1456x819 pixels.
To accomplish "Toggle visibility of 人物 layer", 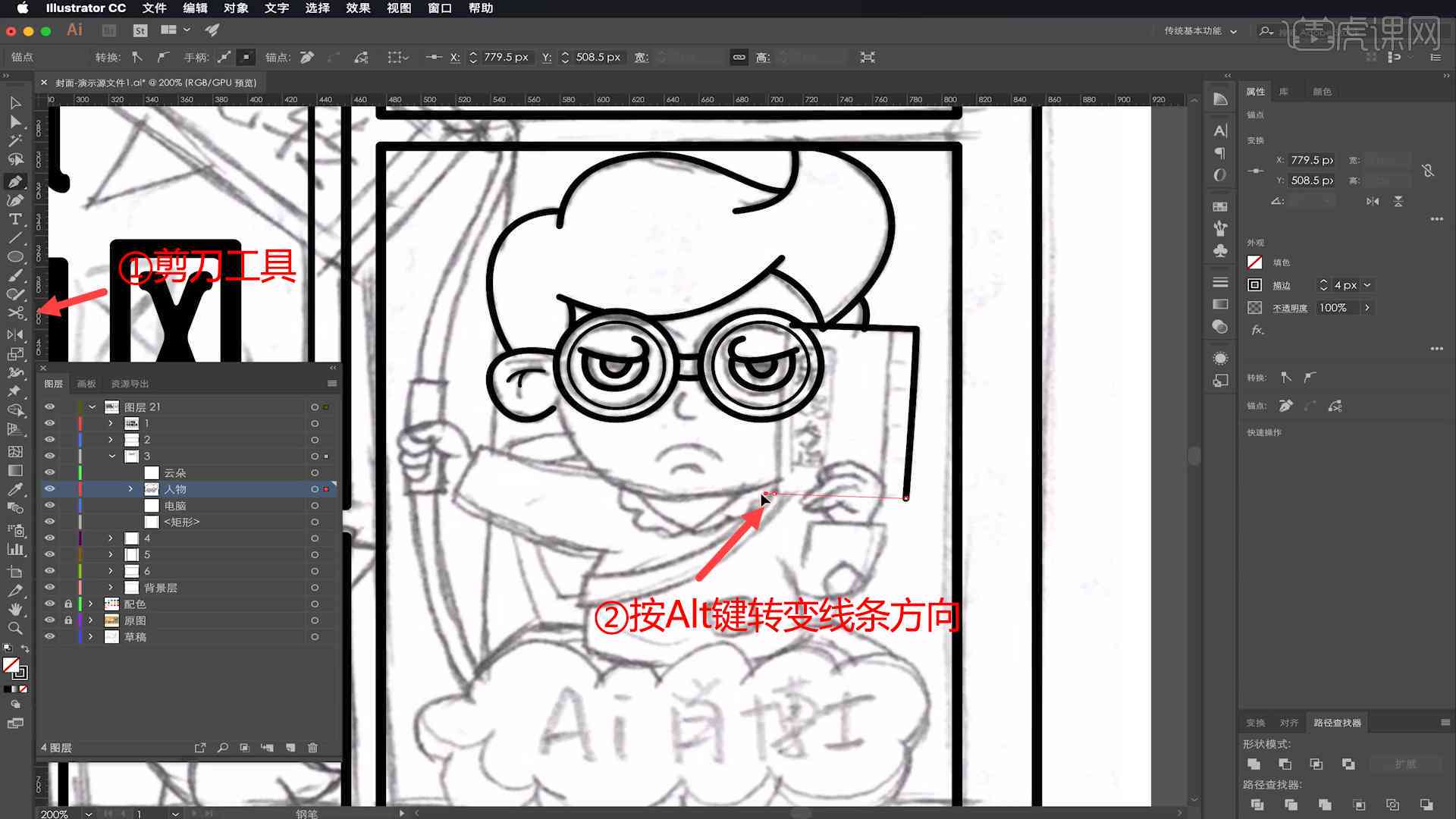I will coord(49,489).
